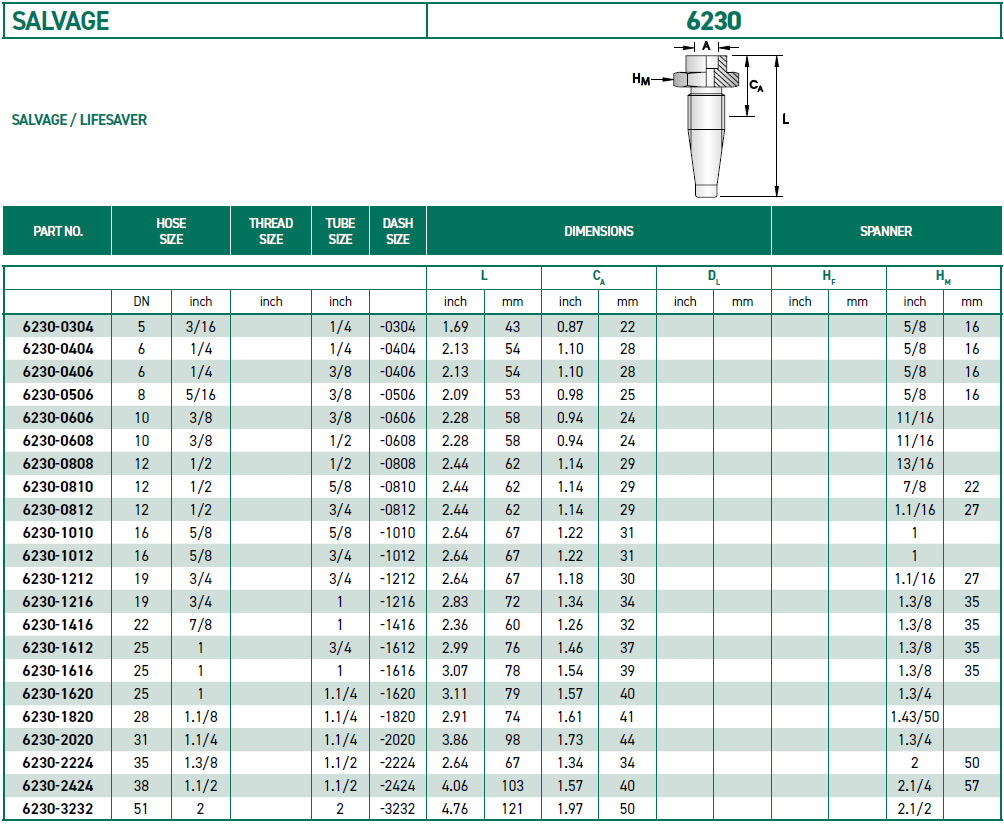
Task: Select part number 6230-1010
Action: click(x=58, y=533)
